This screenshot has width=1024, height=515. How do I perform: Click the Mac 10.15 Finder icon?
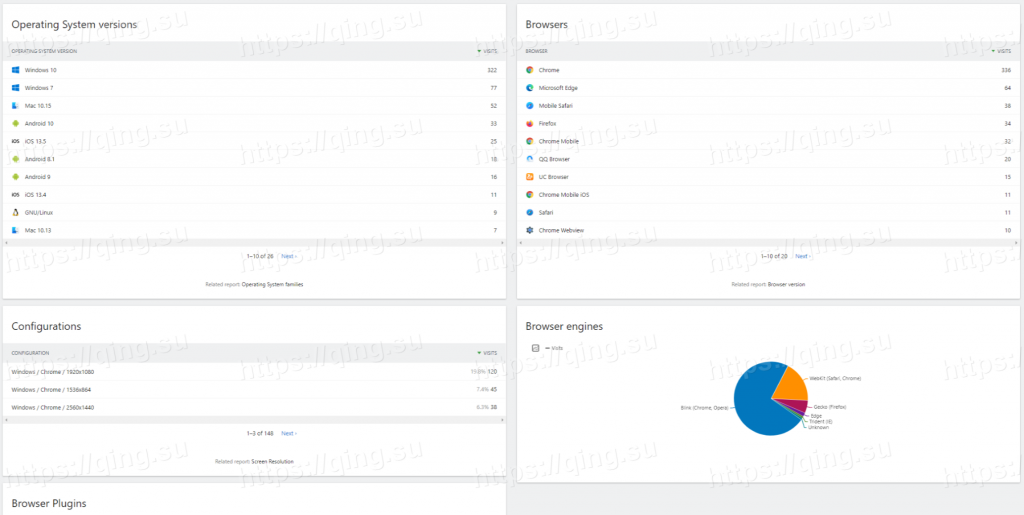tap(16, 105)
